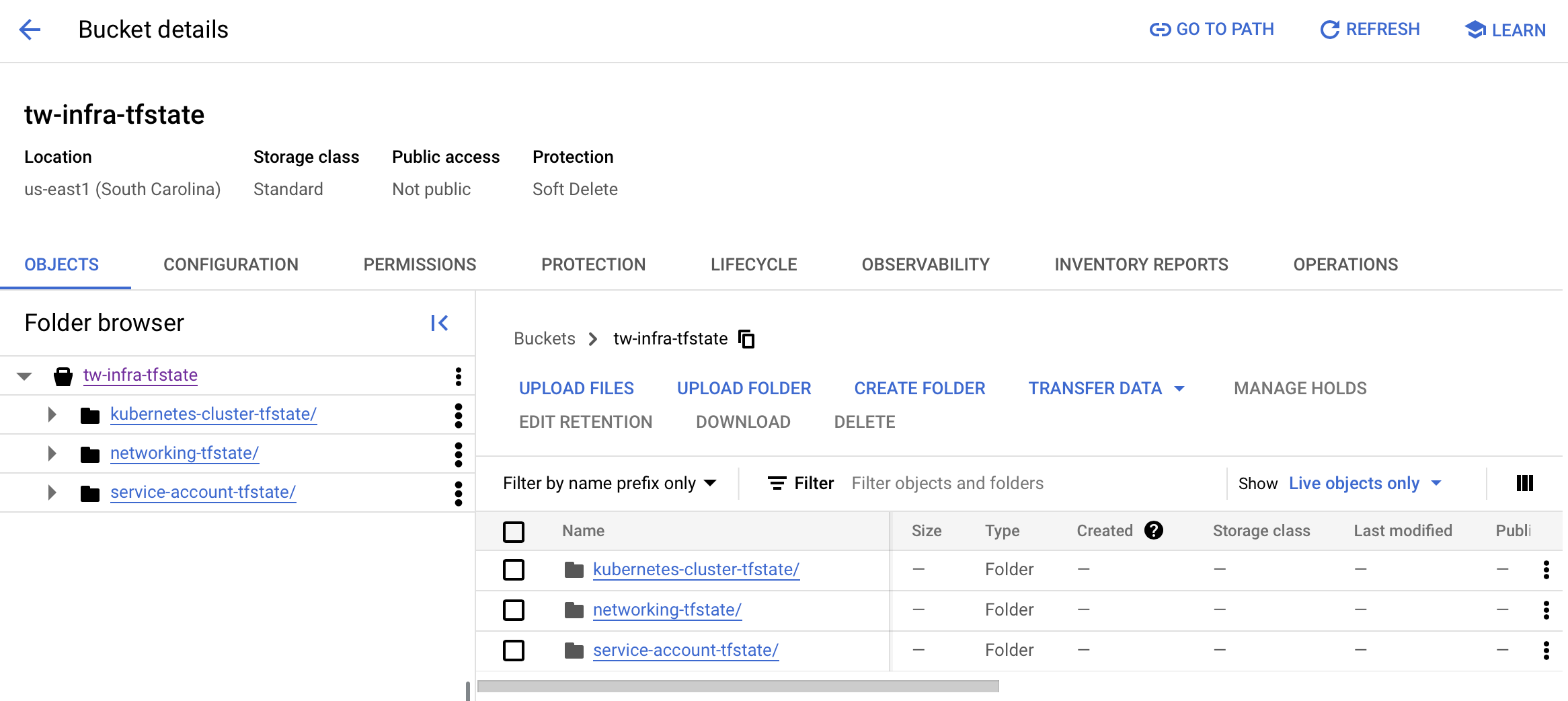The height and width of the screenshot is (701, 1568).
Task: Open more actions for networking-tfstate in Folder browser
Action: (x=459, y=454)
